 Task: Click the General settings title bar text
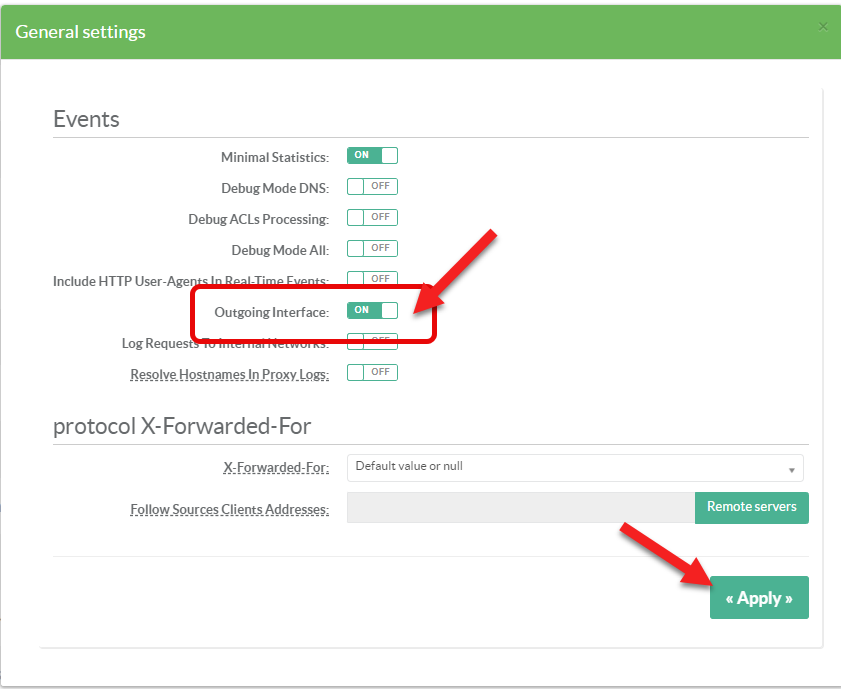pyautogui.click(x=80, y=32)
